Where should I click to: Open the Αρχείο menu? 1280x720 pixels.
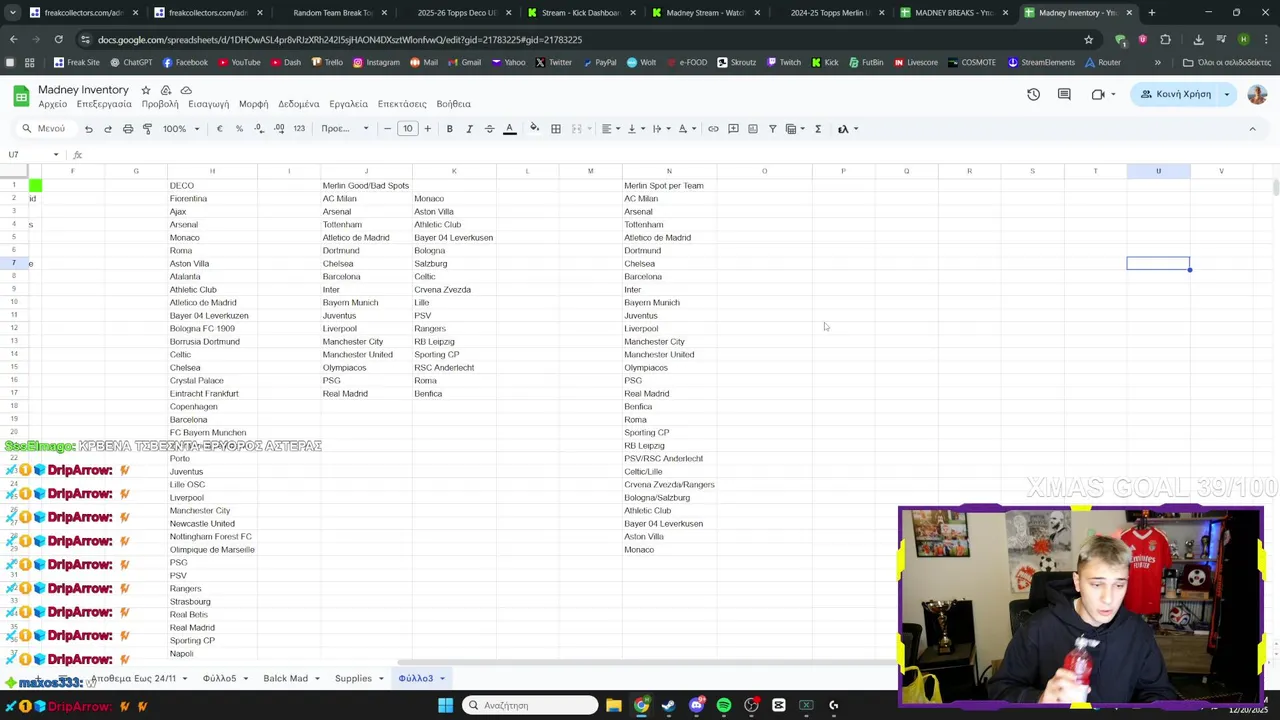[52, 104]
